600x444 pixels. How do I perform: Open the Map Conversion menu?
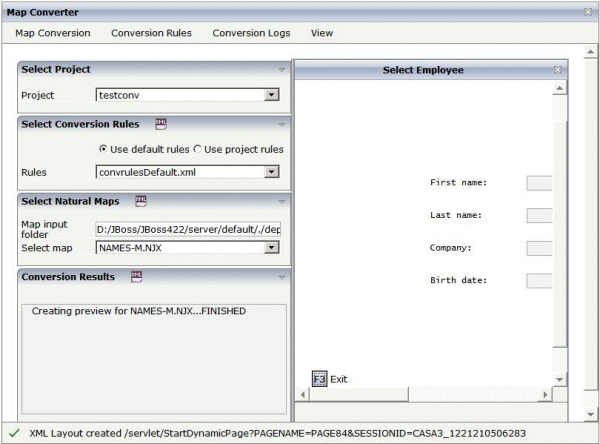coord(53,33)
